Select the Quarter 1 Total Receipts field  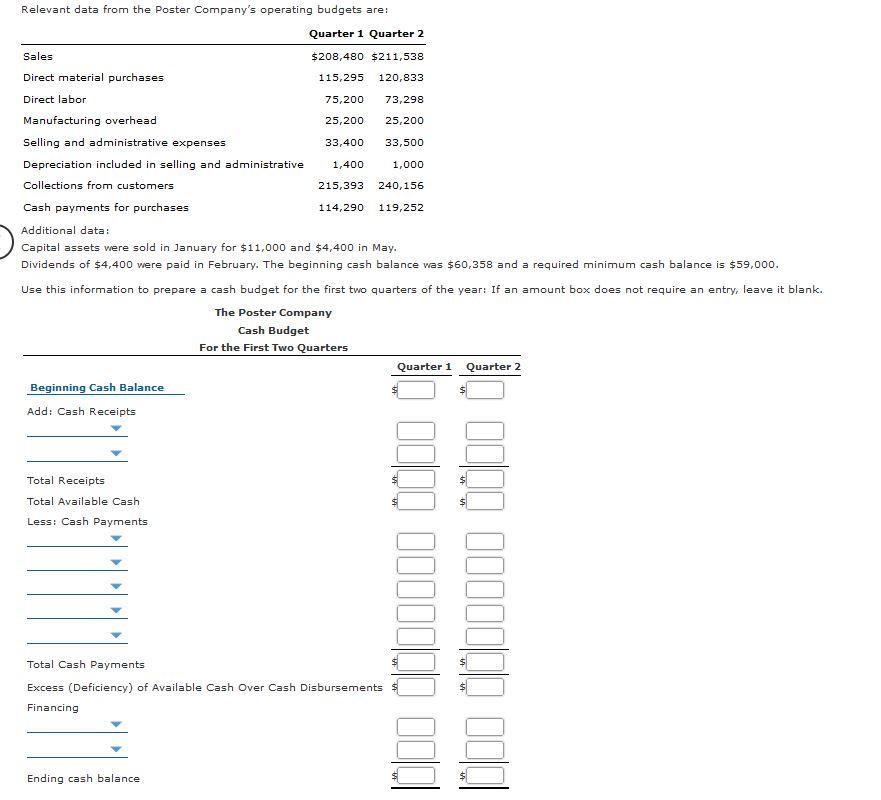pos(415,480)
